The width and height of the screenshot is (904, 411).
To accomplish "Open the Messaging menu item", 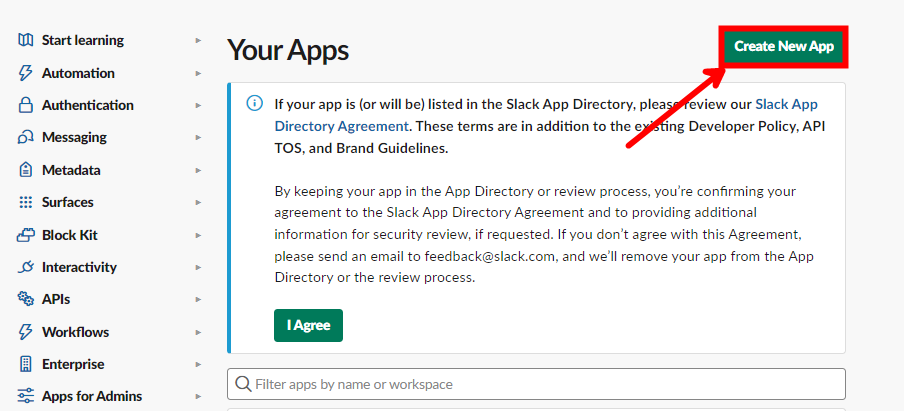I will (x=74, y=137).
